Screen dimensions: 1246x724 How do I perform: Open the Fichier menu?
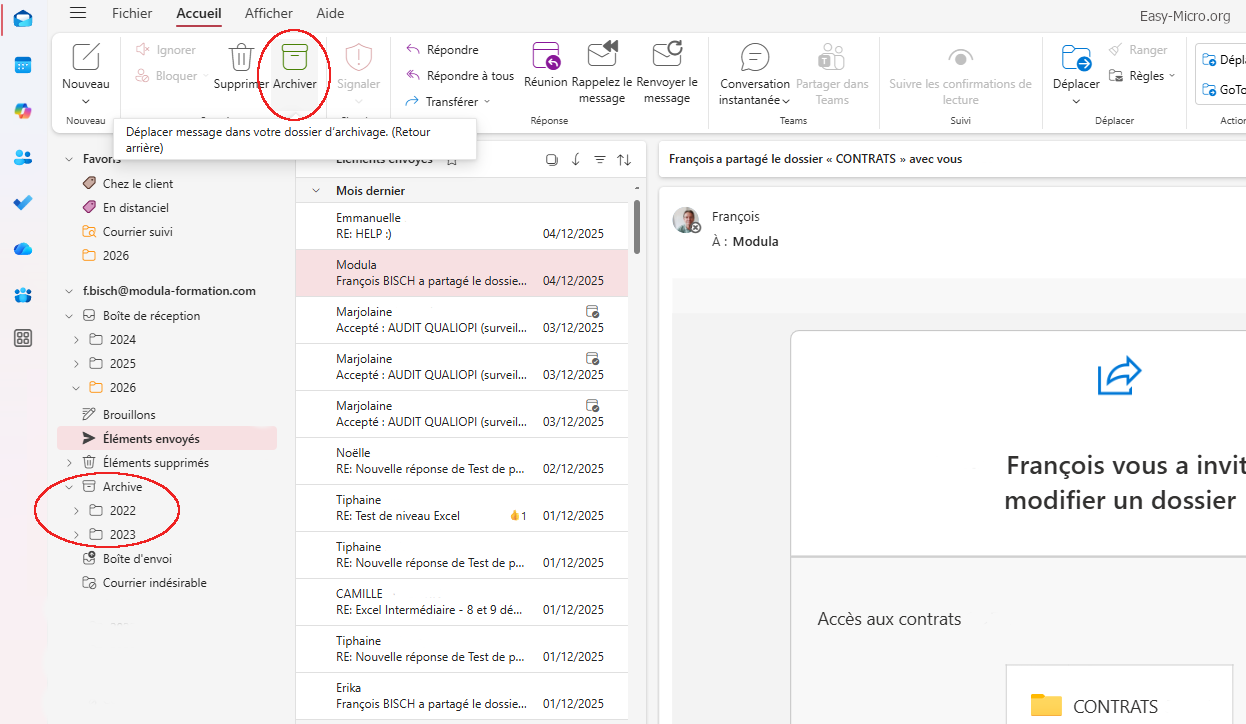(x=132, y=14)
